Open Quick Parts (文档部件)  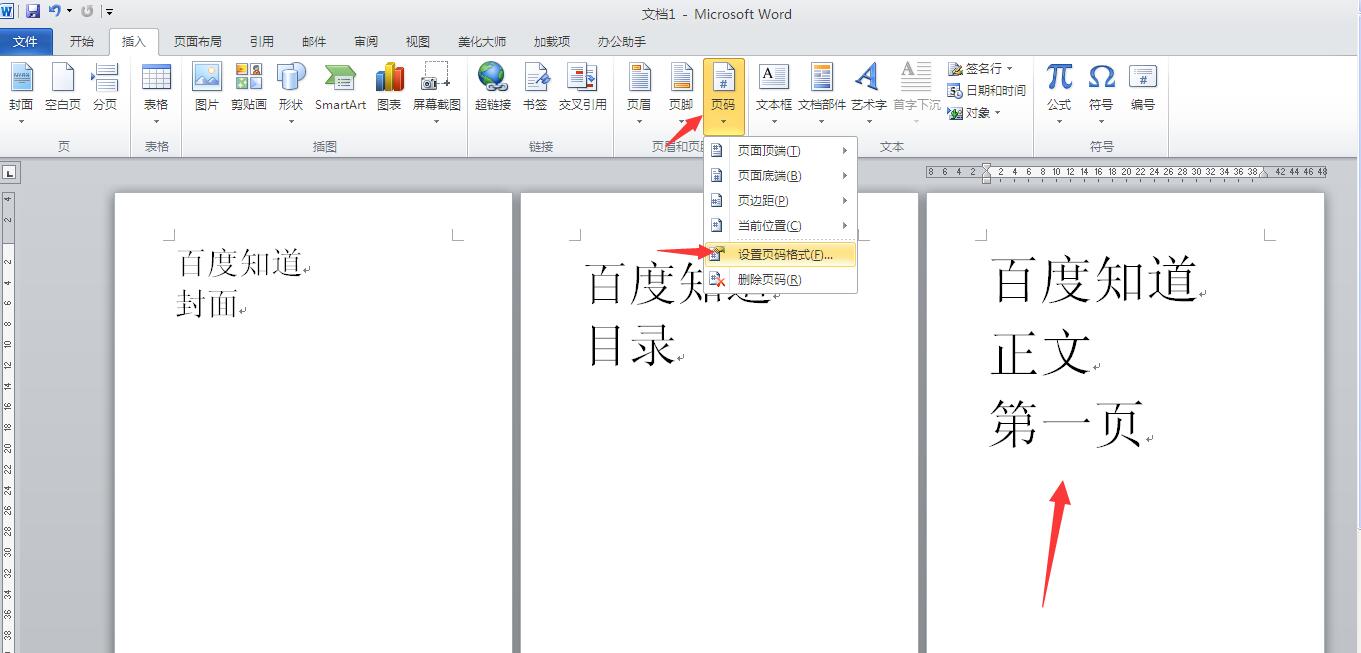pos(822,92)
